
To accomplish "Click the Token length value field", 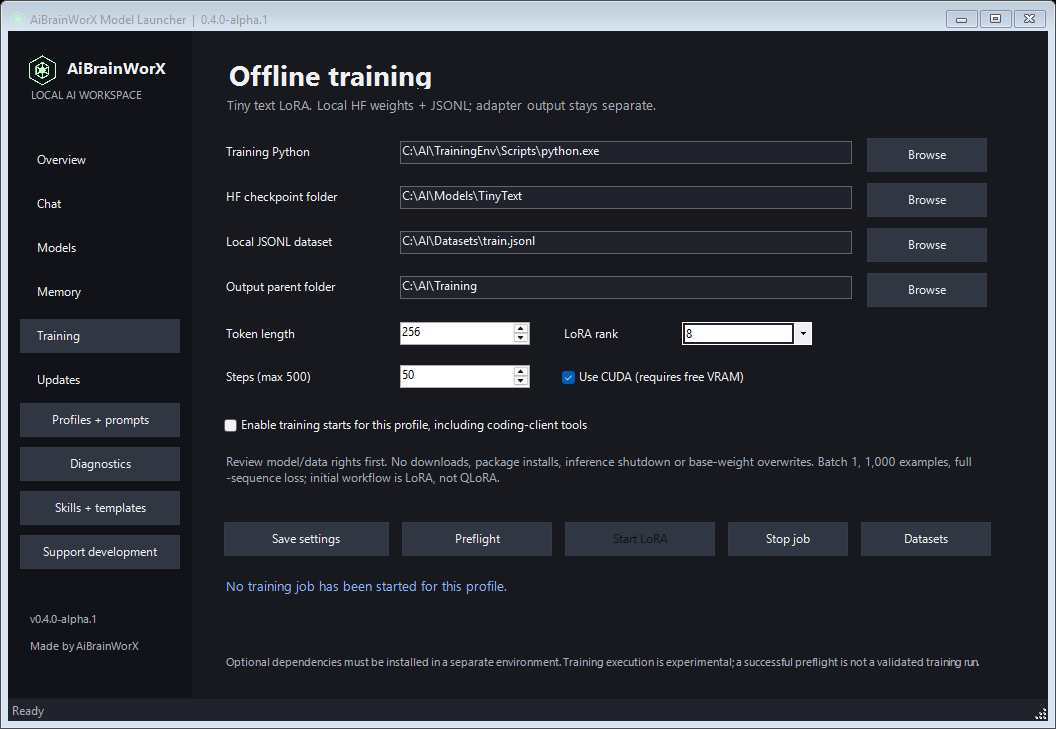I will pos(457,333).
